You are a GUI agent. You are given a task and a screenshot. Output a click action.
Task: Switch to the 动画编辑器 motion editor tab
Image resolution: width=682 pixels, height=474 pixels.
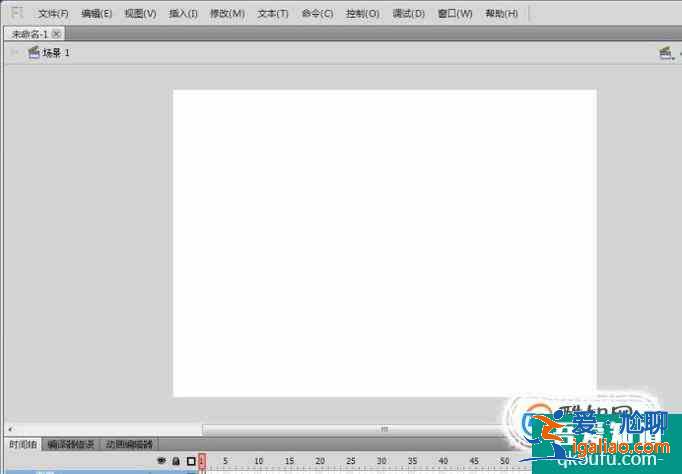coord(130,445)
